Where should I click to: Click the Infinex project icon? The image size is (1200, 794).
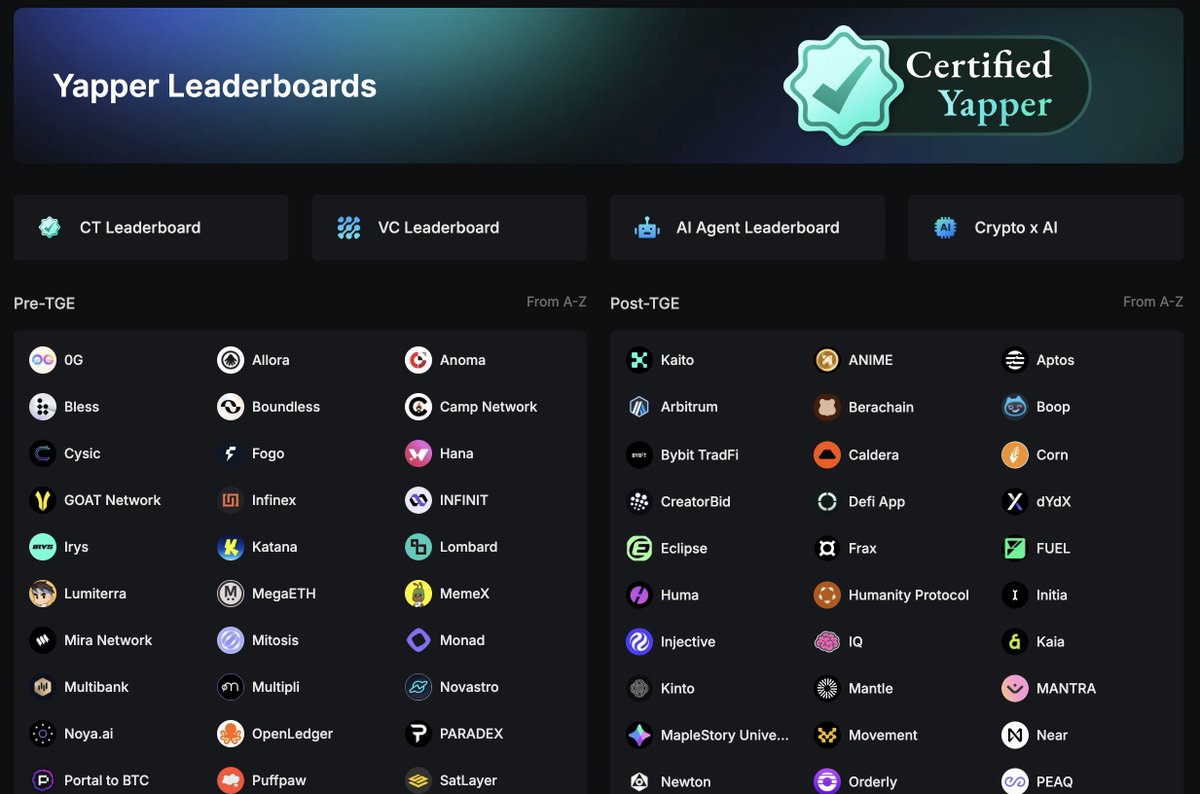[x=230, y=500]
